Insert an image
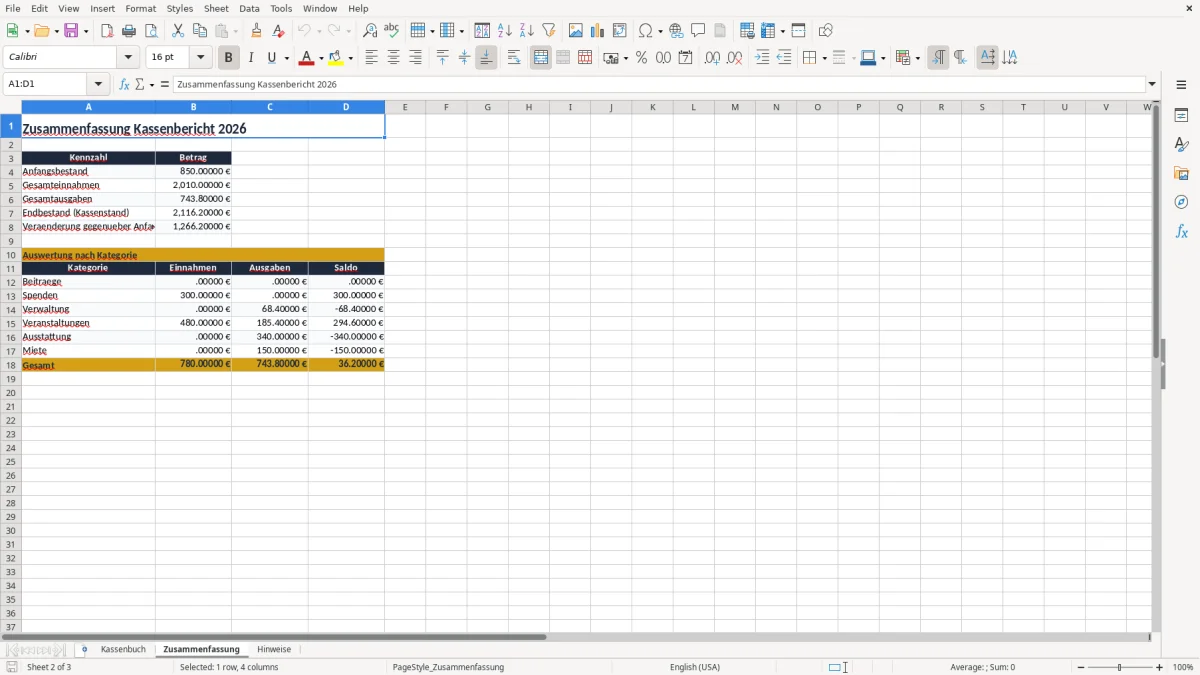 pyautogui.click(x=576, y=31)
